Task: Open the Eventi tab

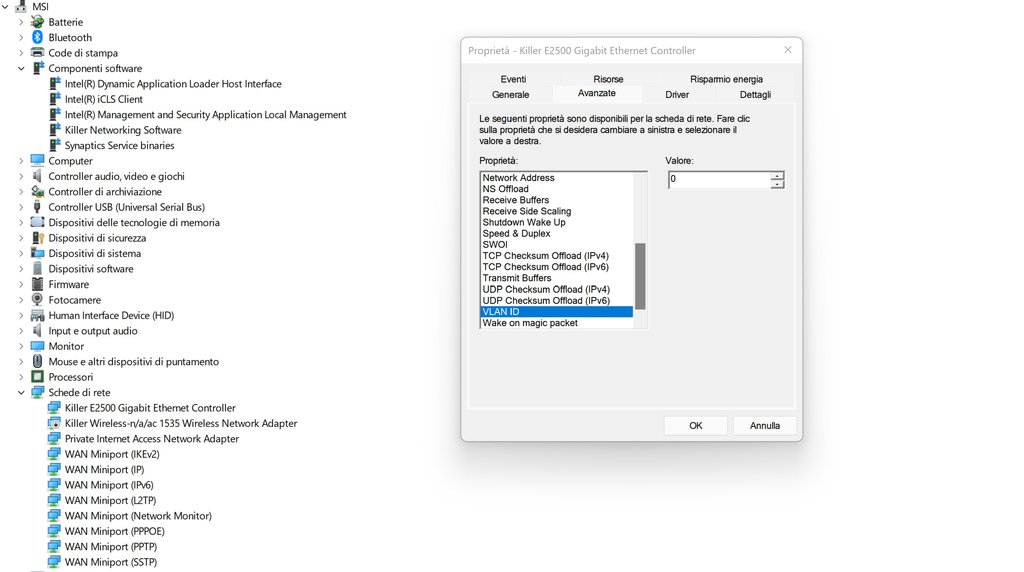Action: pyautogui.click(x=513, y=79)
